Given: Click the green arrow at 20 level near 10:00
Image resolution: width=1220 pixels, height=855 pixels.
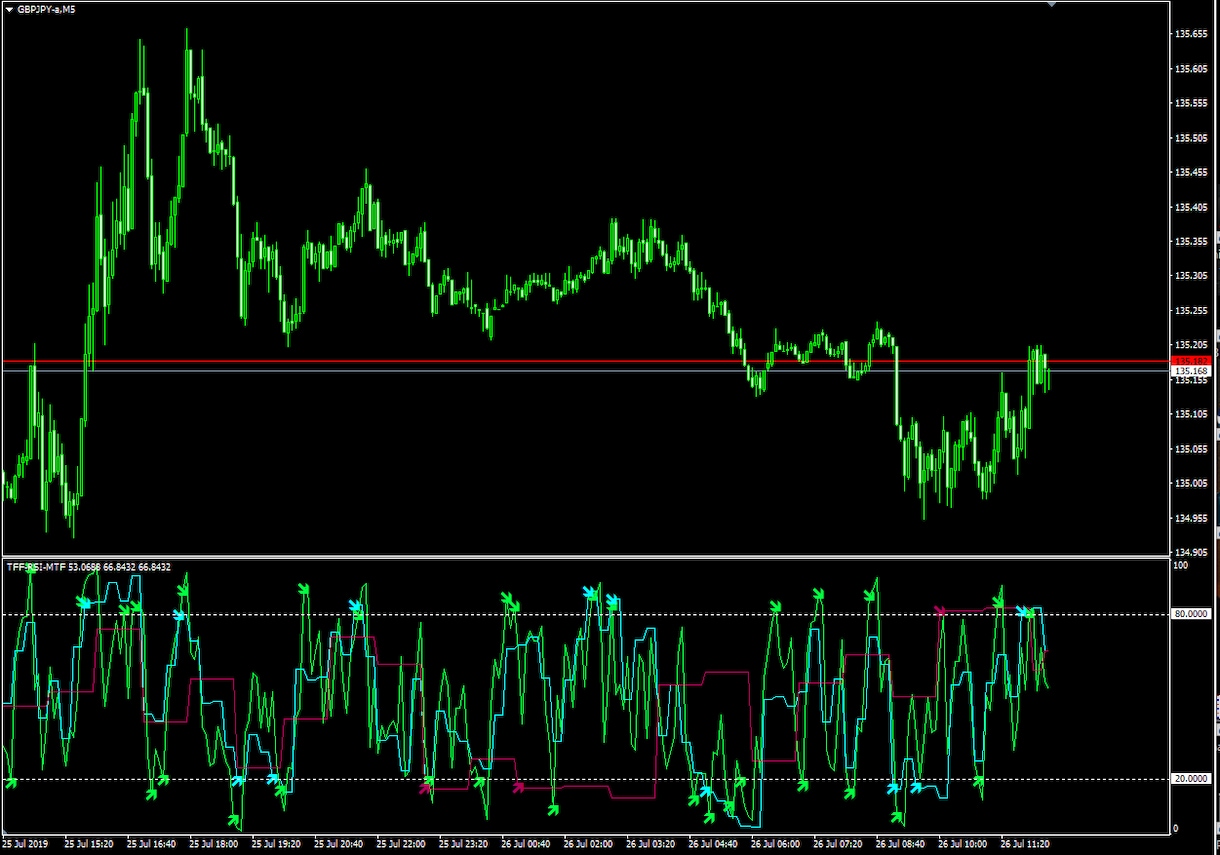Looking at the screenshot, I should point(979,781).
